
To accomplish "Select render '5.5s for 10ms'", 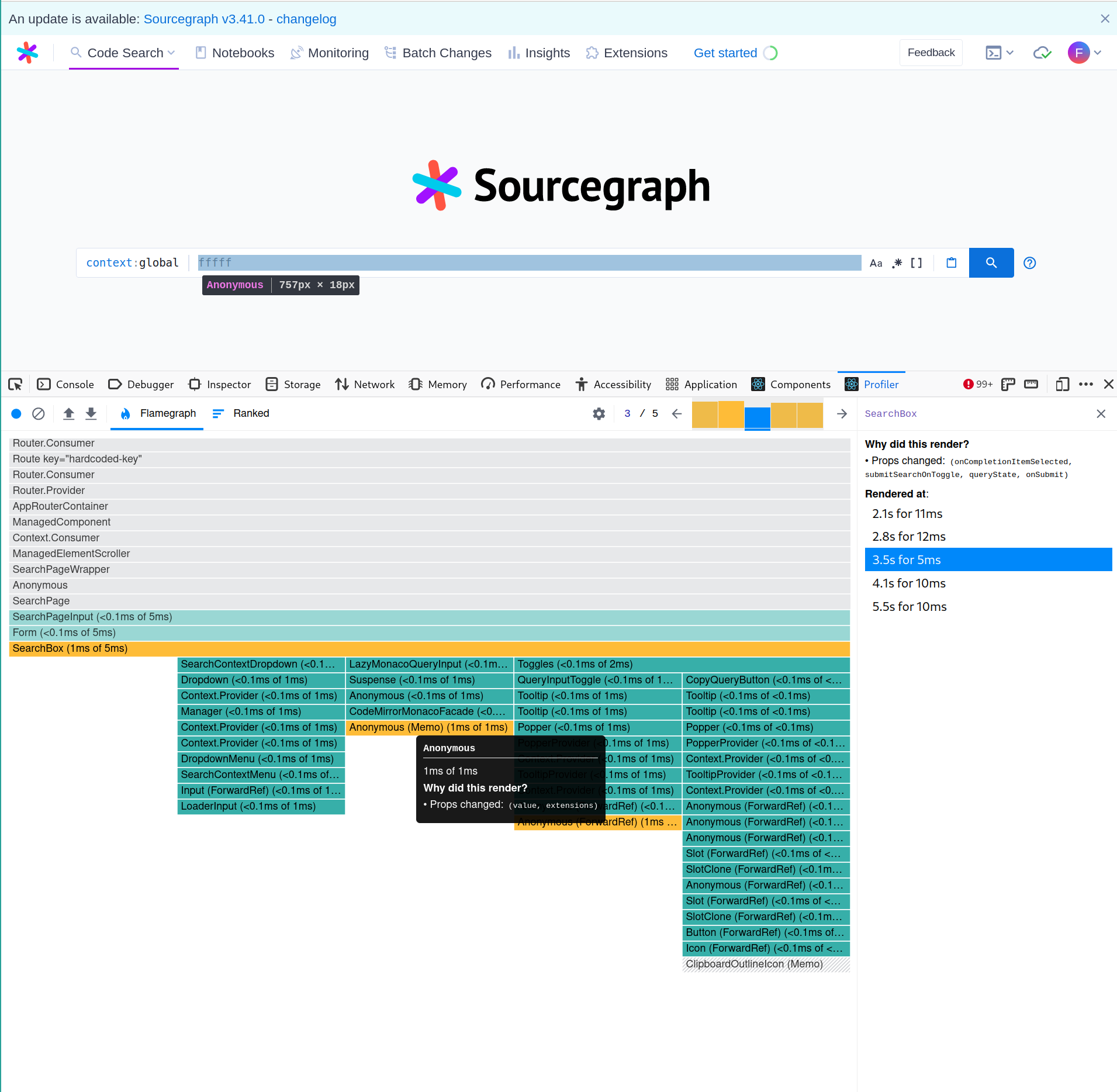I will point(988,606).
